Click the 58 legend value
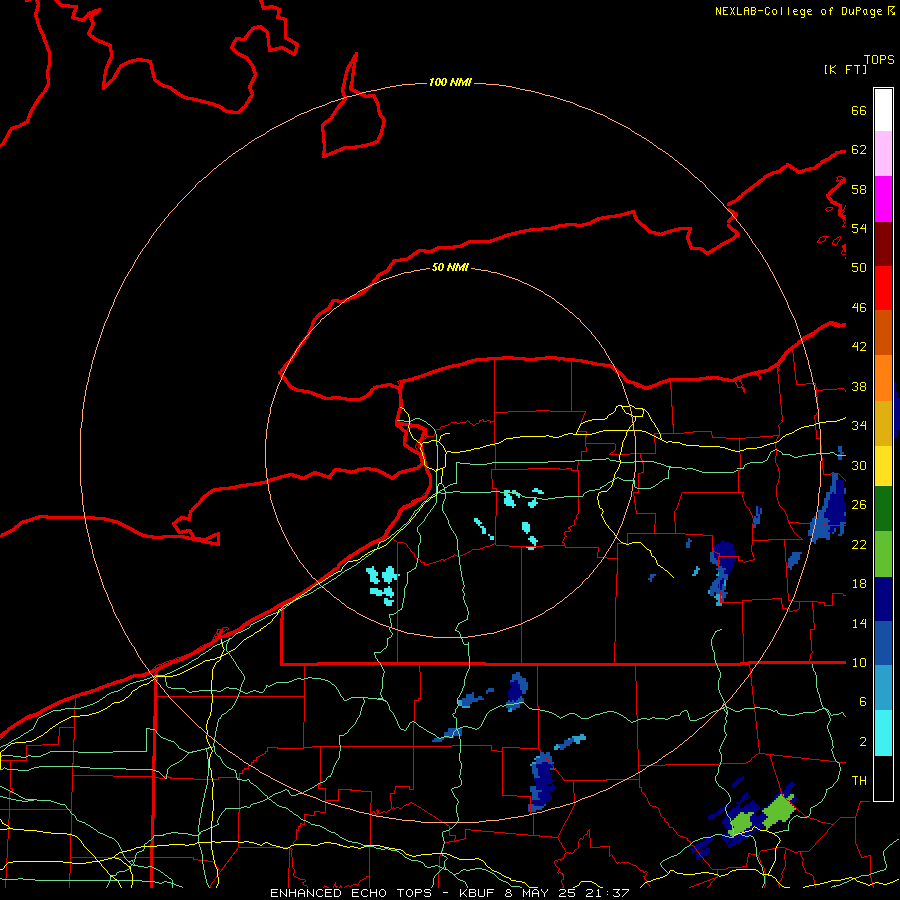The image size is (900, 900). coord(859,189)
